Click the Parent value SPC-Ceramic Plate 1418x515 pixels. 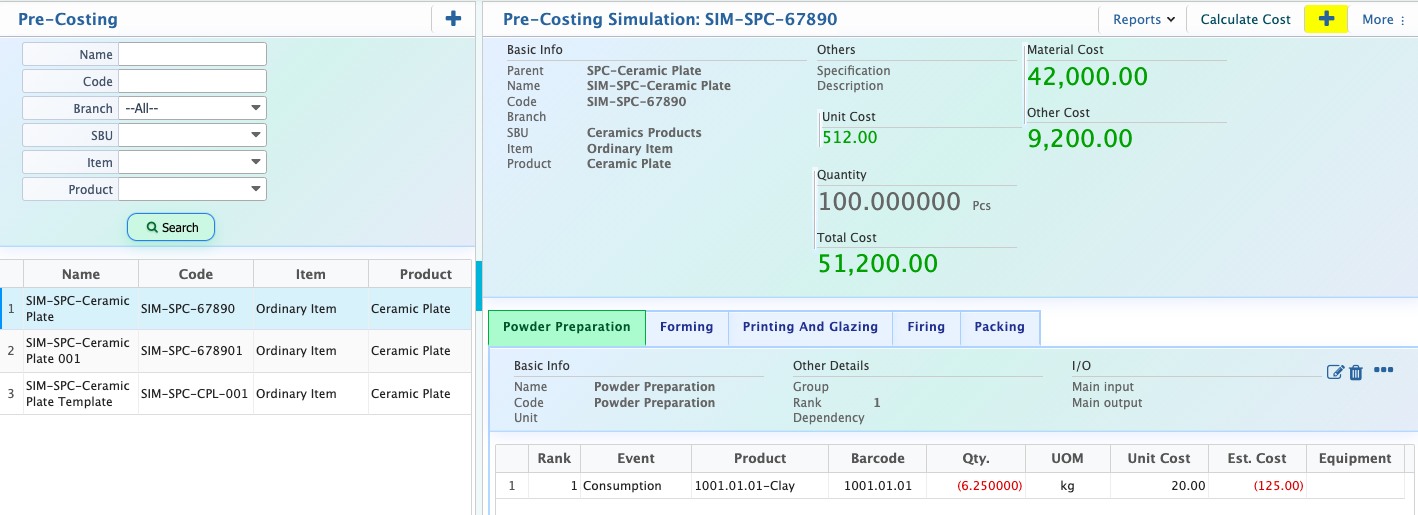[644, 71]
